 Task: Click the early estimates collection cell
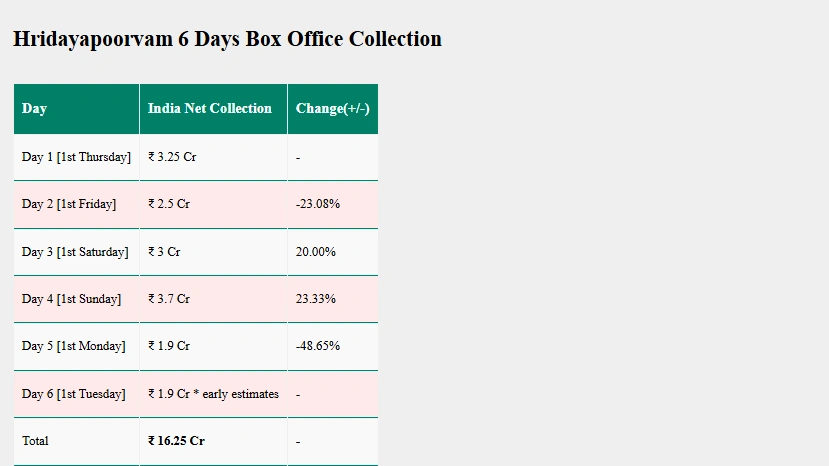tap(213, 394)
